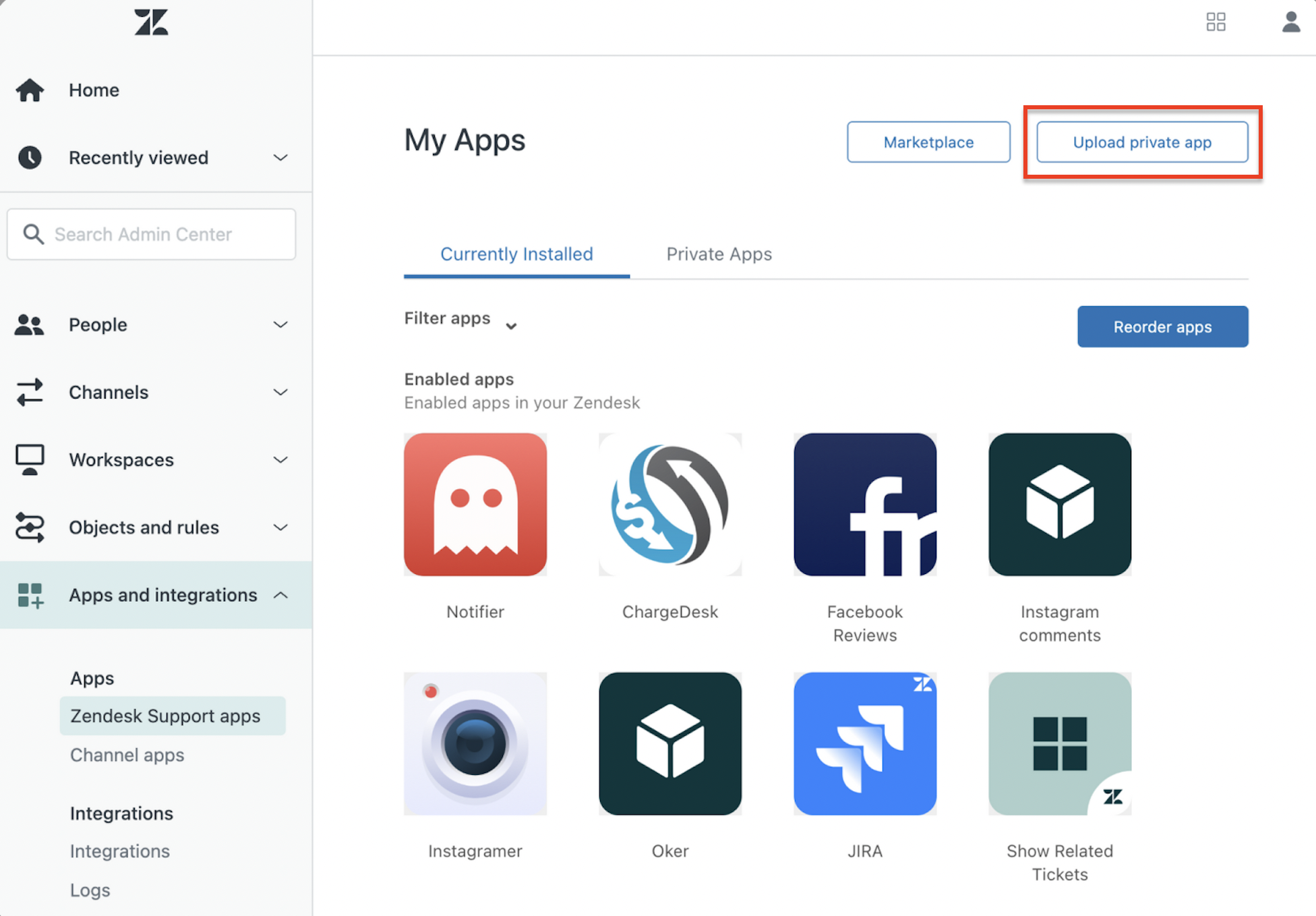Screen dimensions: 1316x916
Task: Switch to the Private Apps tab
Action: (719, 254)
